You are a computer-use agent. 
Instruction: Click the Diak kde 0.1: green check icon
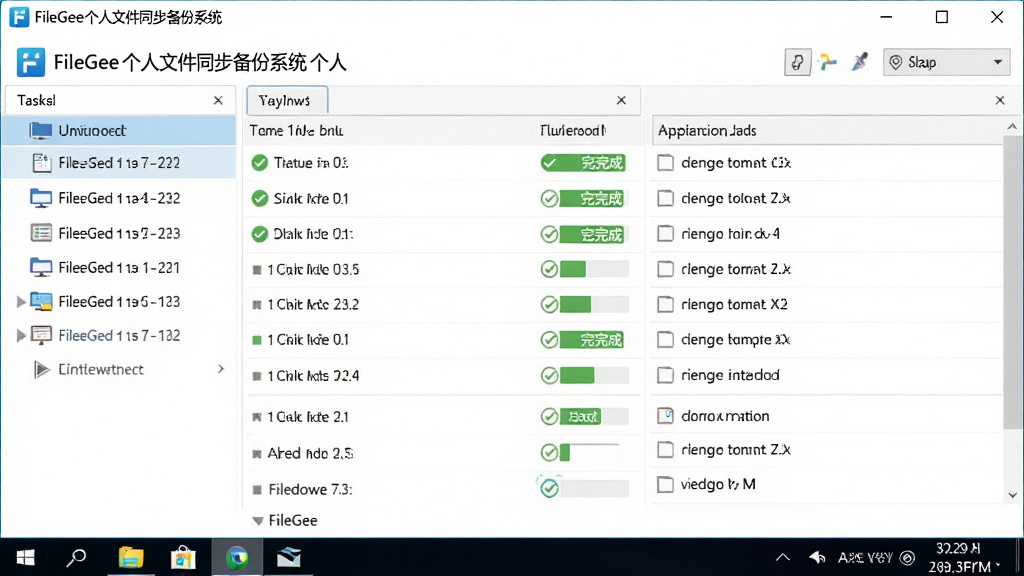259,234
